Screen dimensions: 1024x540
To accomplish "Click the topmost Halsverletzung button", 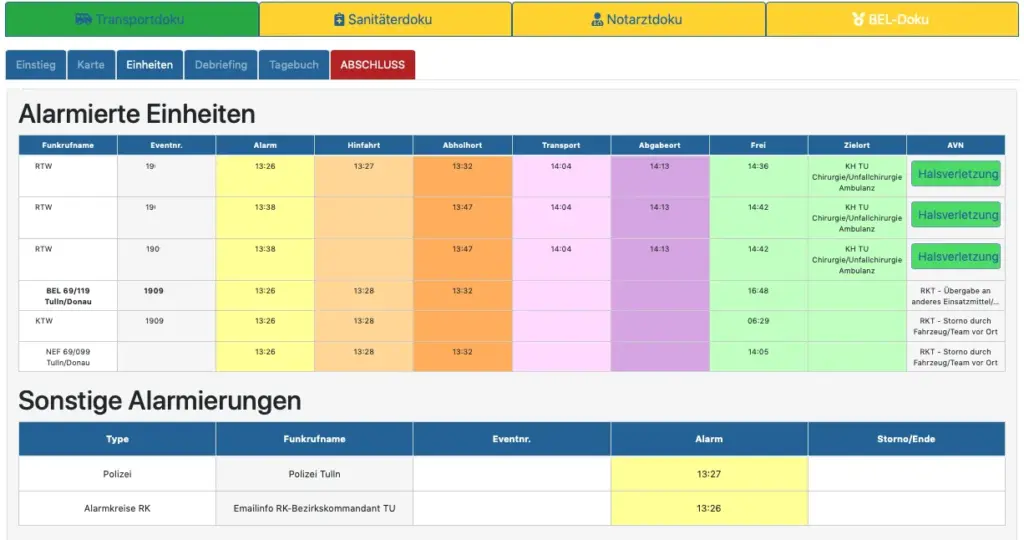I will click(955, 174).
